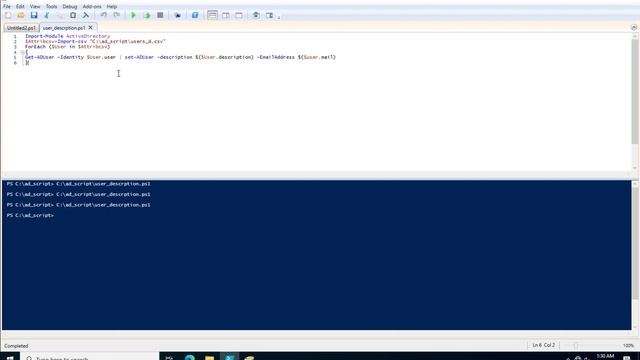Stop operation with square stop icon
This screenshot has width=640, height=360.
160,15
